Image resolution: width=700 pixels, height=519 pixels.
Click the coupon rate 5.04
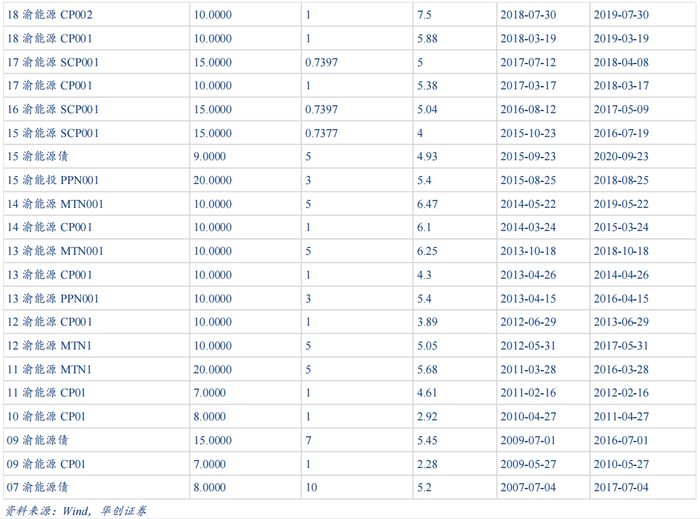(427, 109)
